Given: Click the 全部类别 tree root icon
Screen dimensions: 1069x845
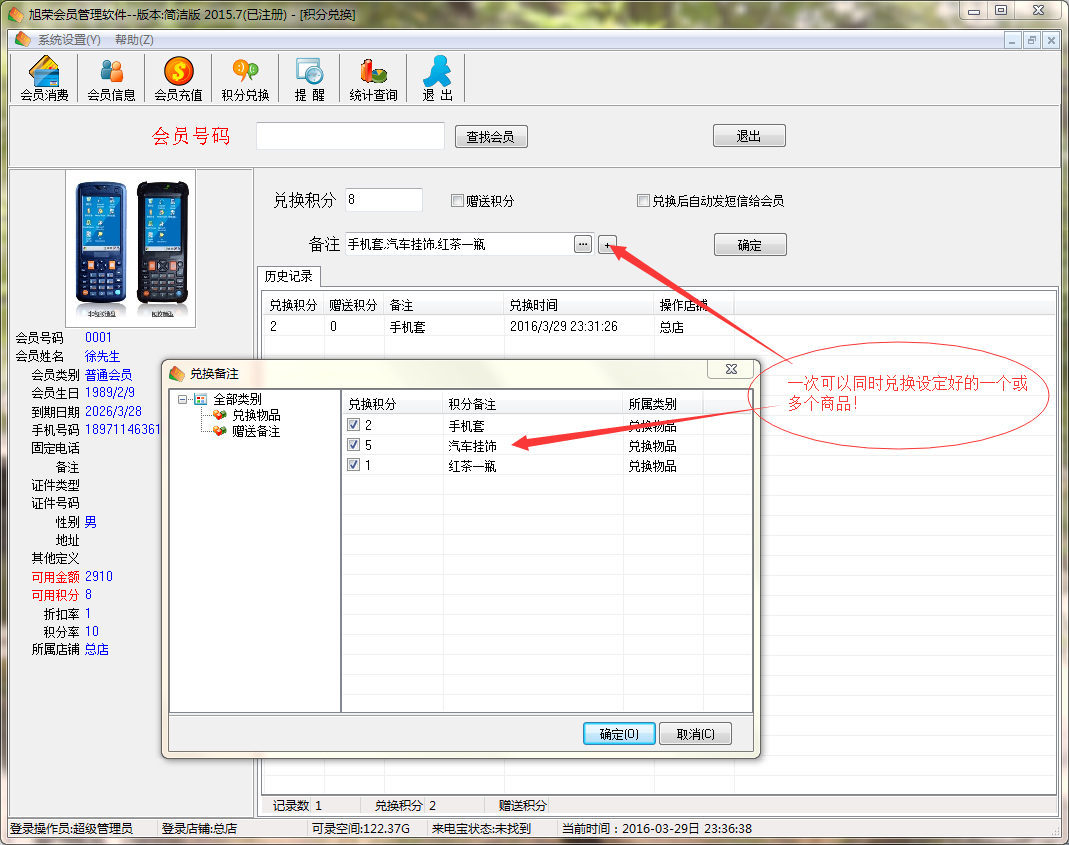Looking at the screenshot, I should click(x=200, y=399).
